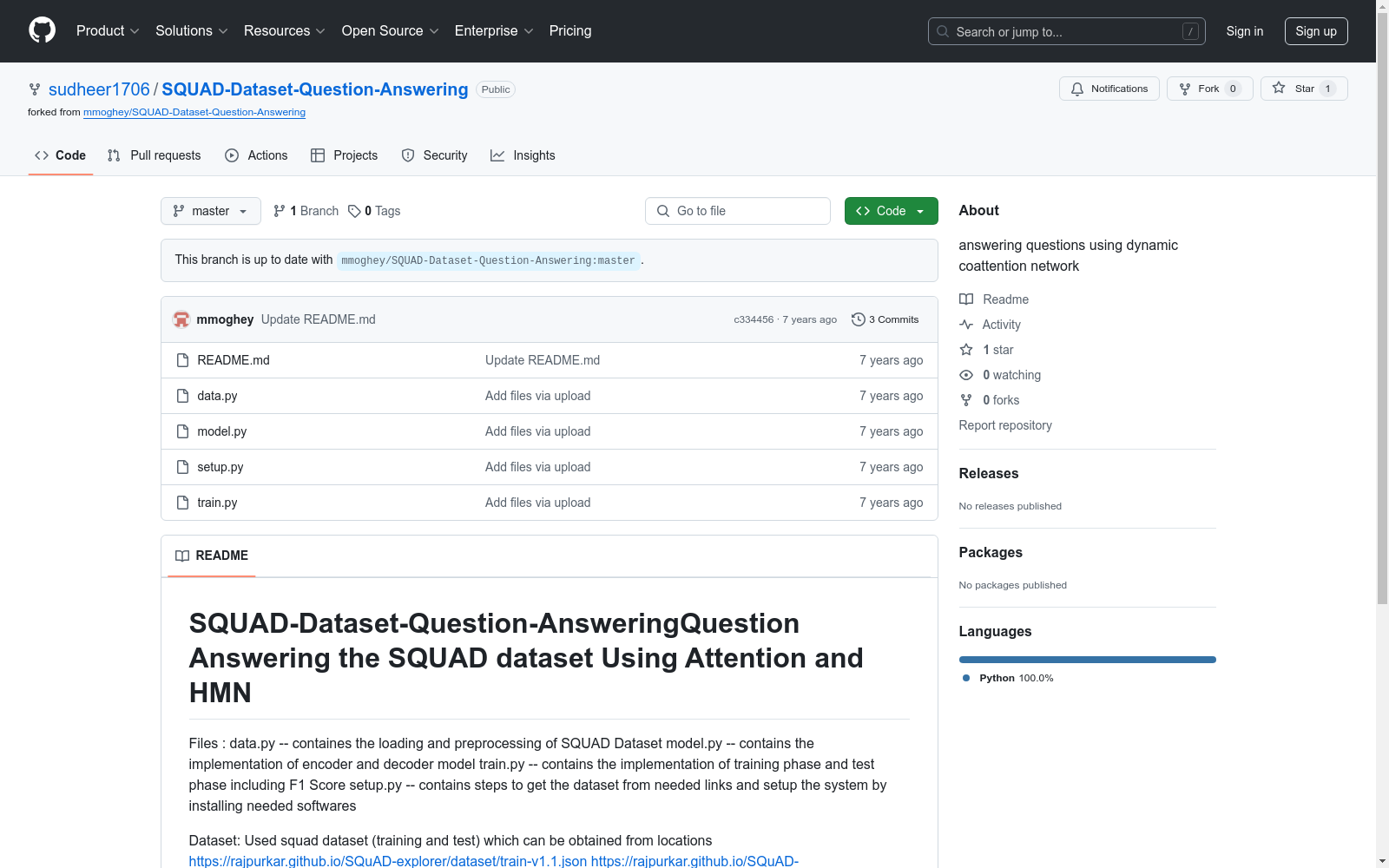View the Insights tab
Image resolution: width=1389 pixels, height=868 pixels.
pyautogui.click(x=523, y=155)
